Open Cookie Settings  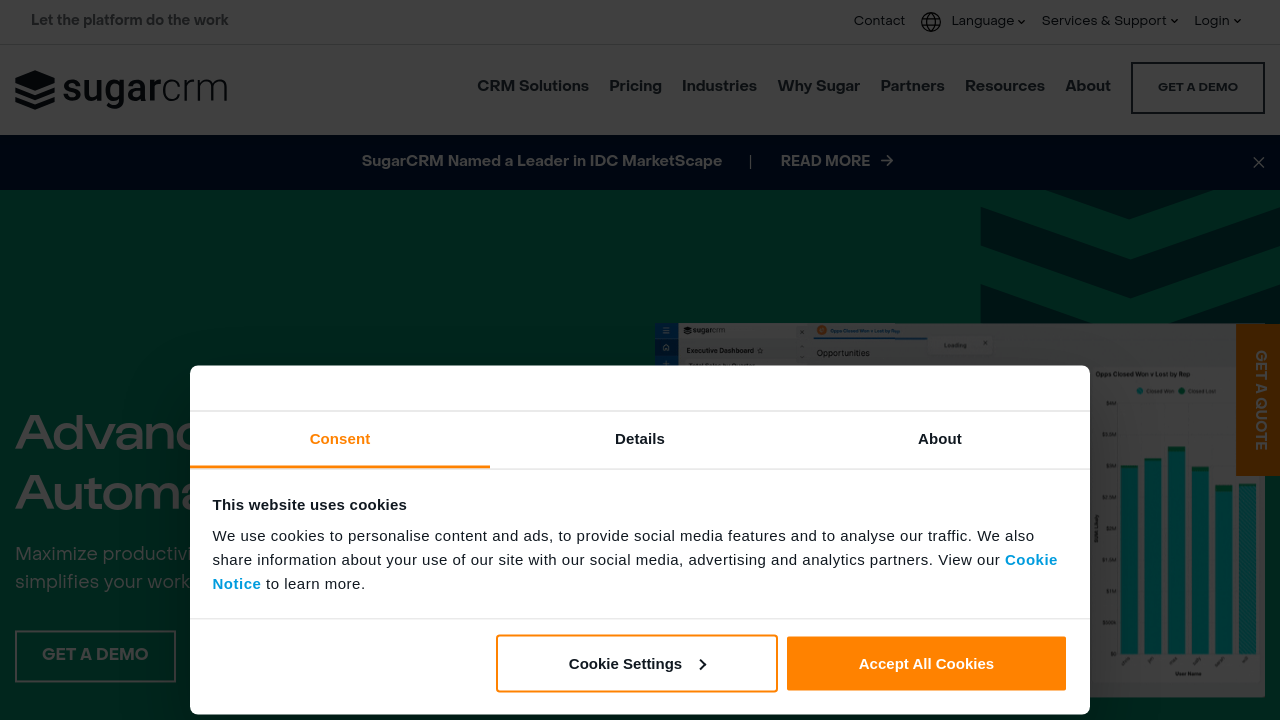(636, 664)
